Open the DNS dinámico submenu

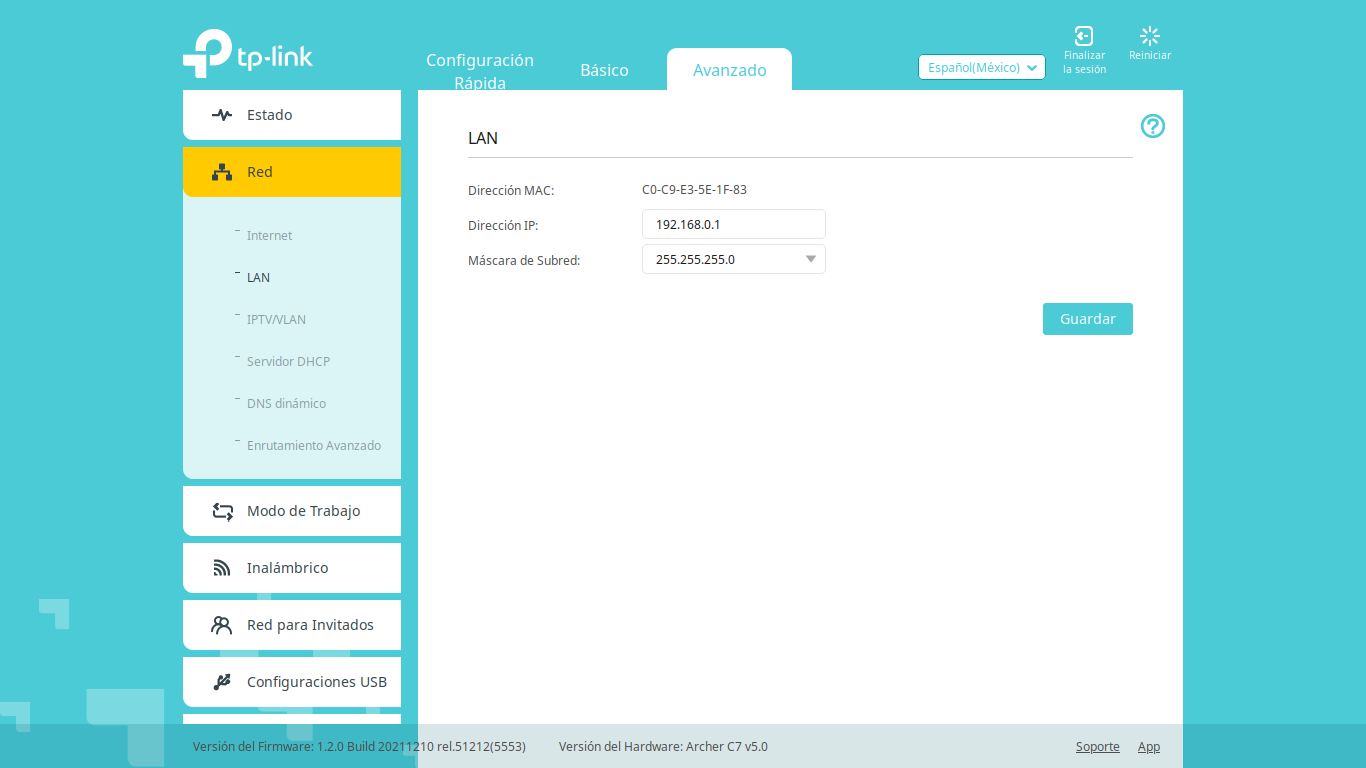coord(286,404)
